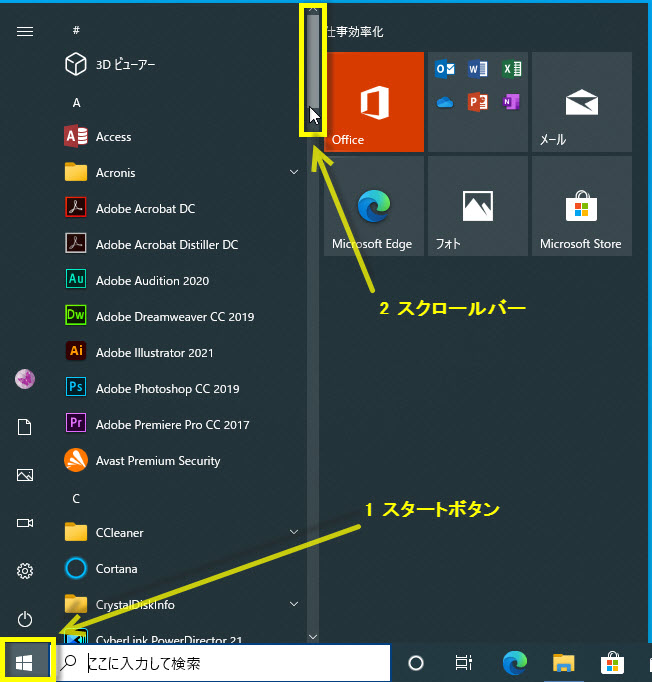Open Adobe Acrobat DC
This screenshot has height=682, width=652.
(x=145, y=209)
